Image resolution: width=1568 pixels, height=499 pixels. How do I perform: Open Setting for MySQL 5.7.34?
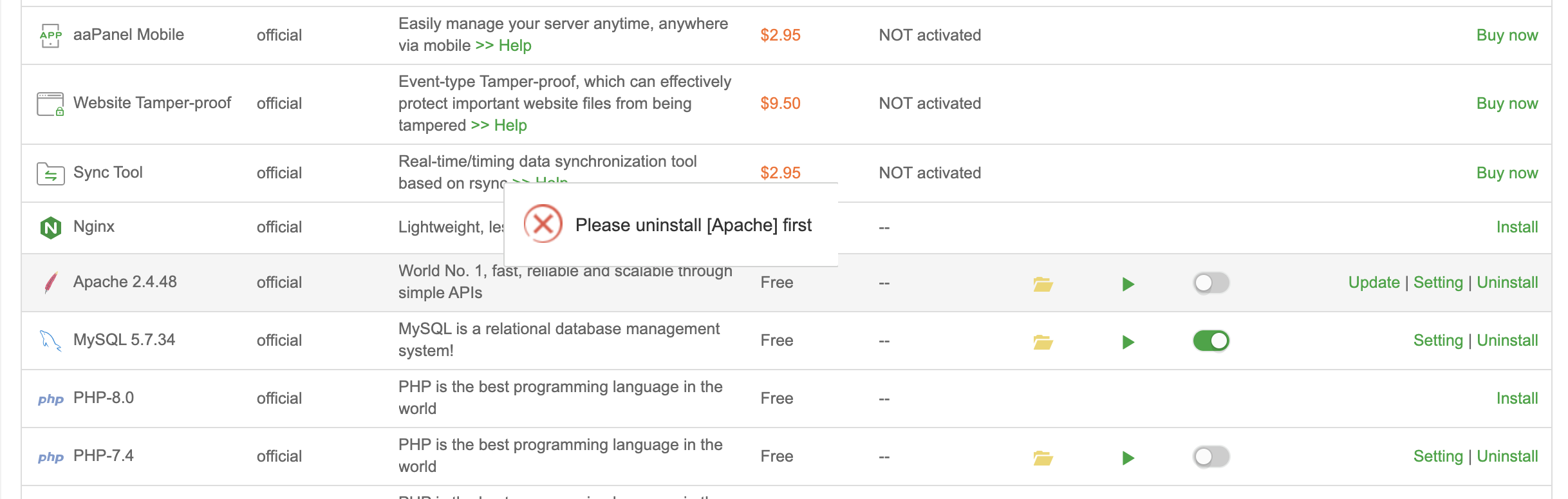coord(1437,341)
